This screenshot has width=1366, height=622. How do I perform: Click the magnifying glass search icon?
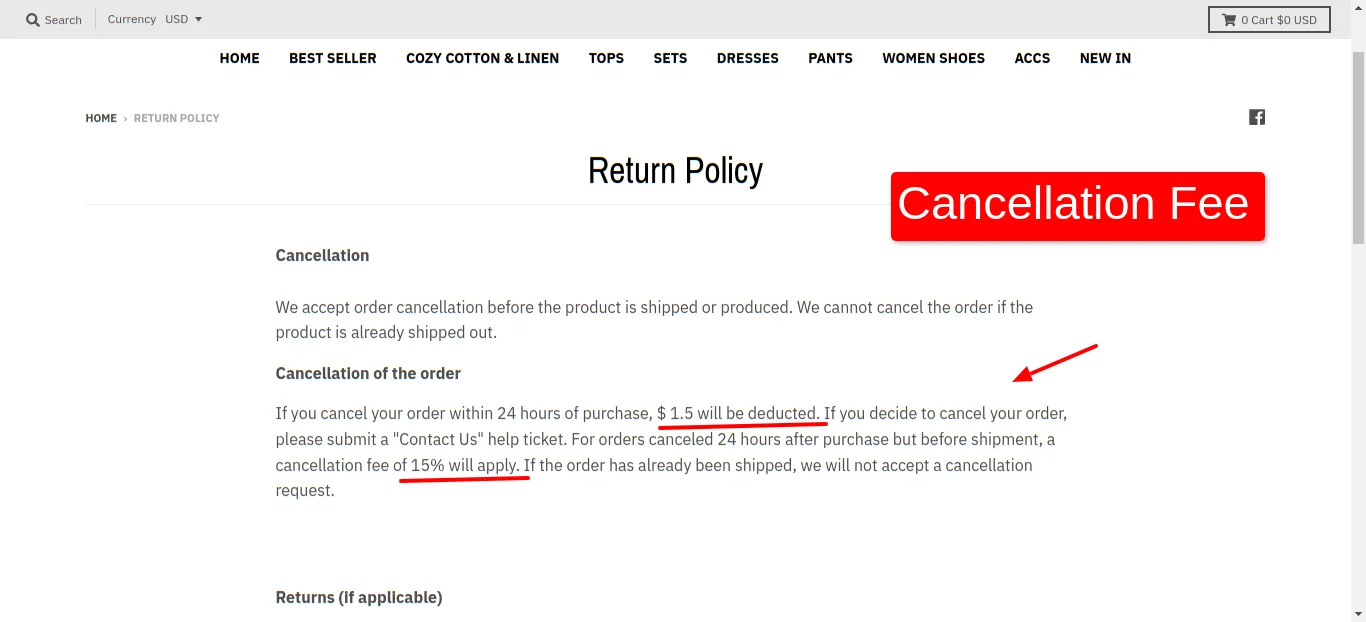33,19
